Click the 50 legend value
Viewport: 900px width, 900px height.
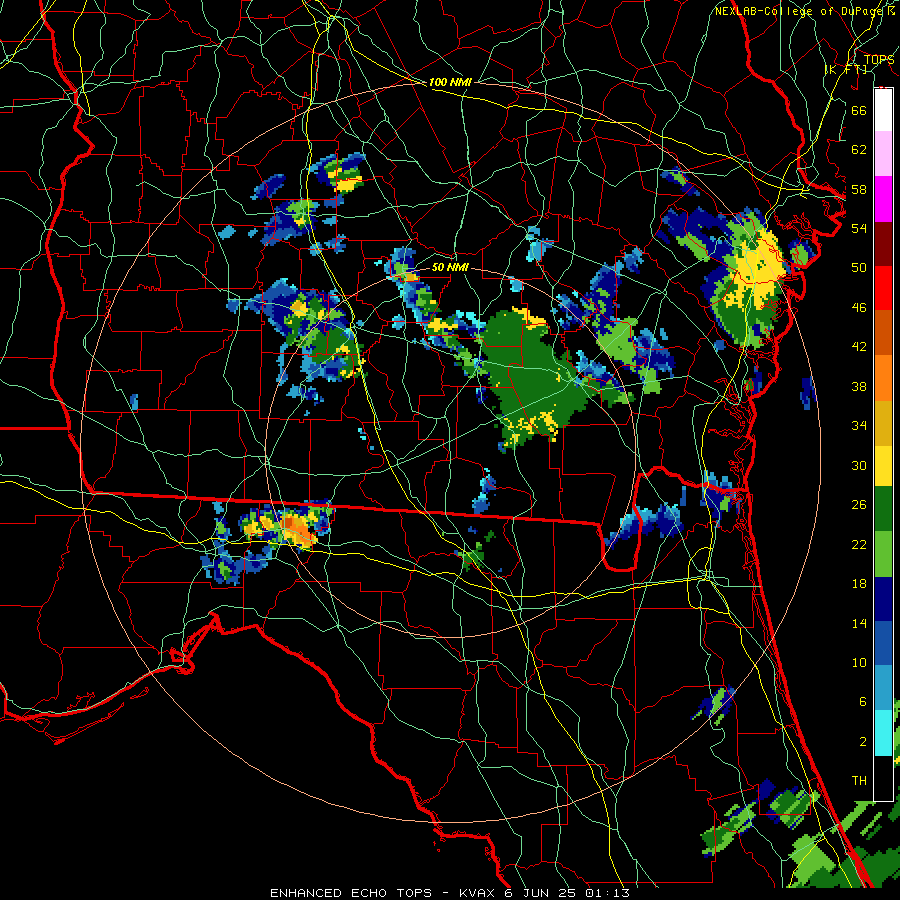coord(859,267)
